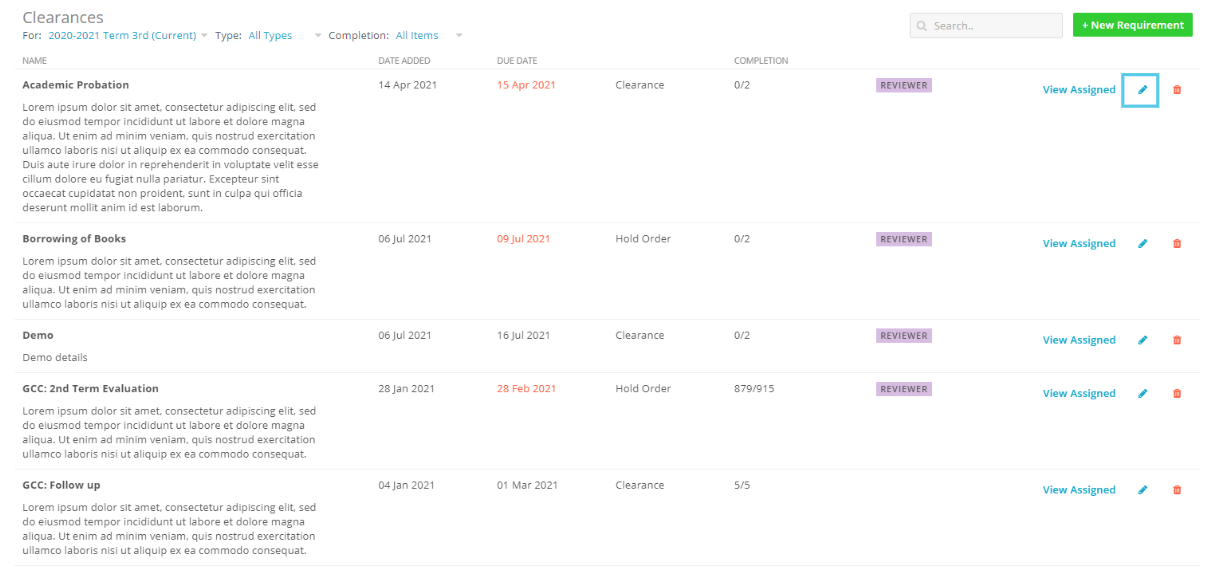Edit the Demo requirement

[x=1142, y=340]
